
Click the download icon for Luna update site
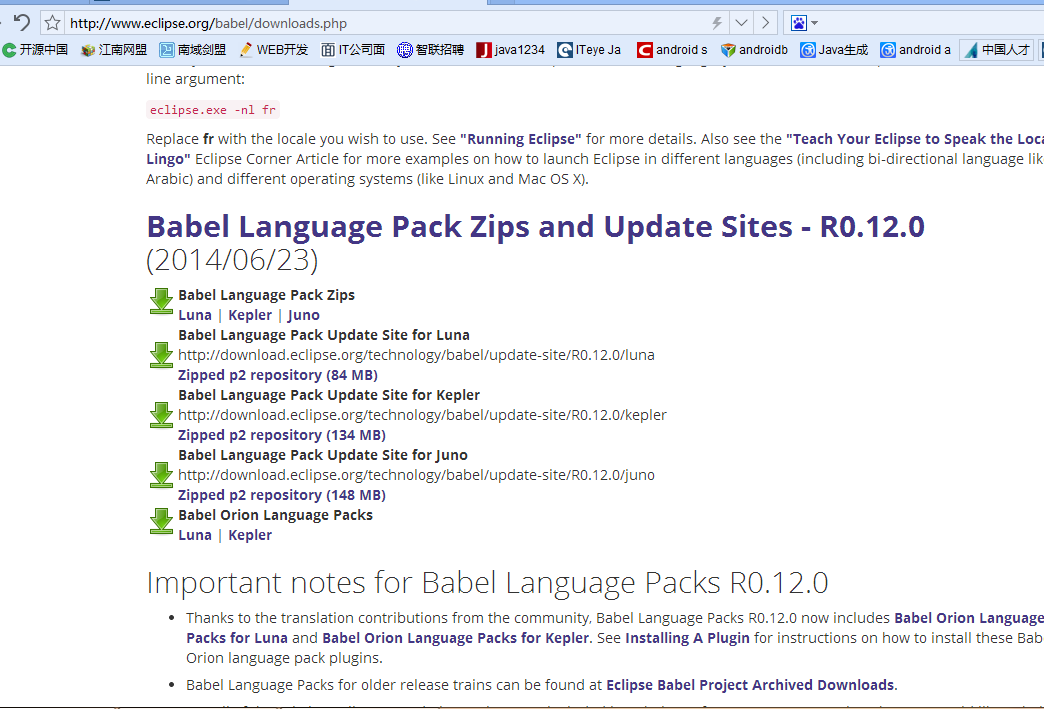(x=161, y=355)
